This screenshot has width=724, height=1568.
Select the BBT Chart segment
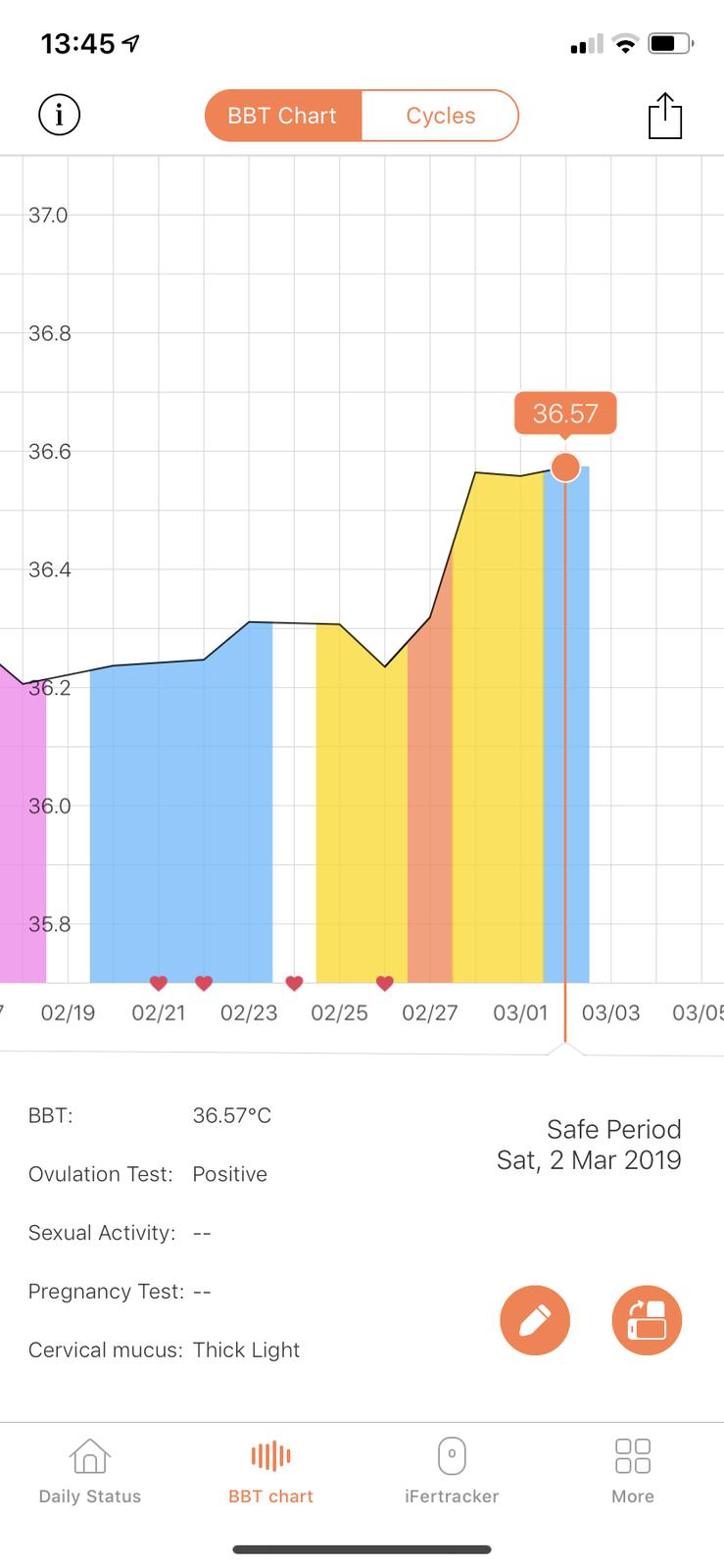[282, 116]
